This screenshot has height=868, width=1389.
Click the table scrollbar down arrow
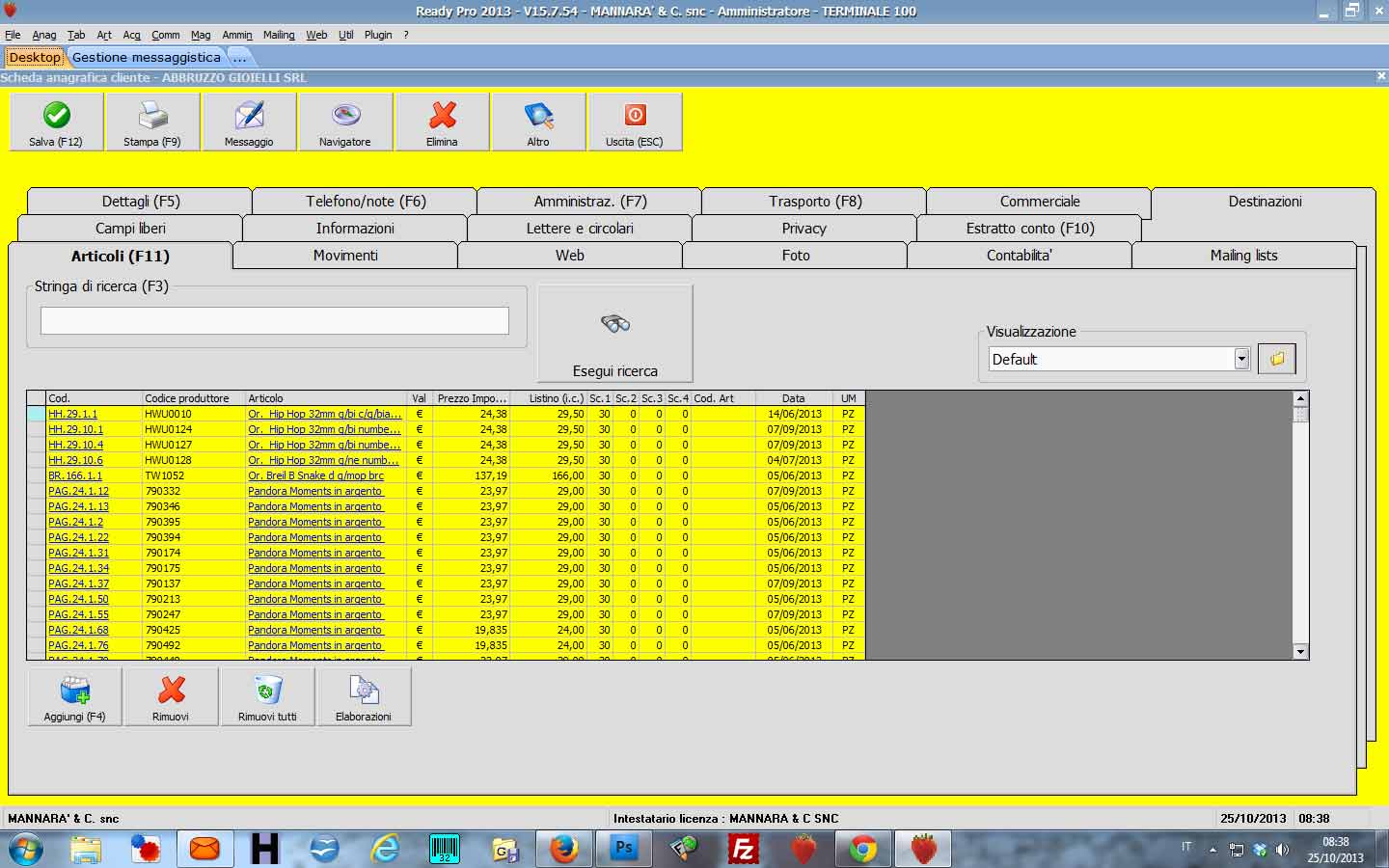[1300, 652]
